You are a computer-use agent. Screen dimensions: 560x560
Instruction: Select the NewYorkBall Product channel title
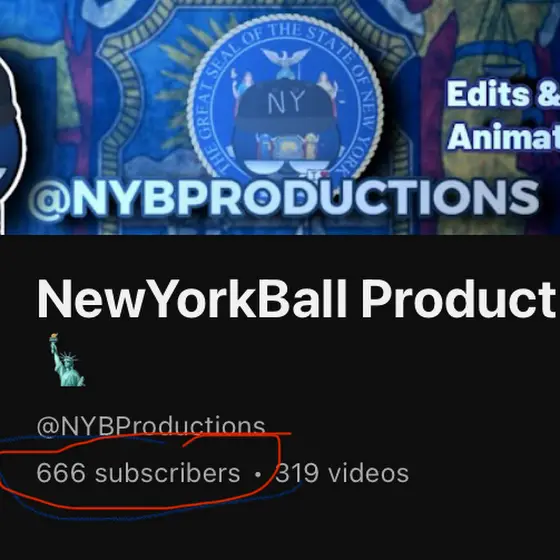(296, 298)
